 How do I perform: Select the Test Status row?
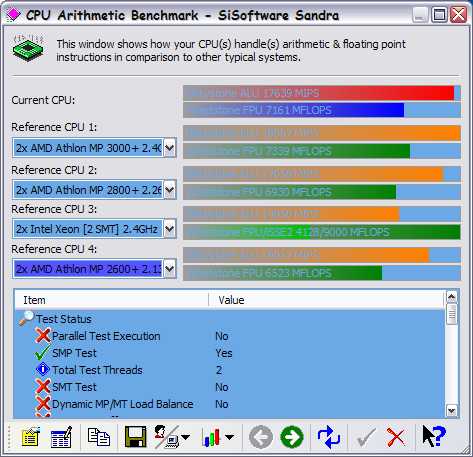(x=230, y=319)
